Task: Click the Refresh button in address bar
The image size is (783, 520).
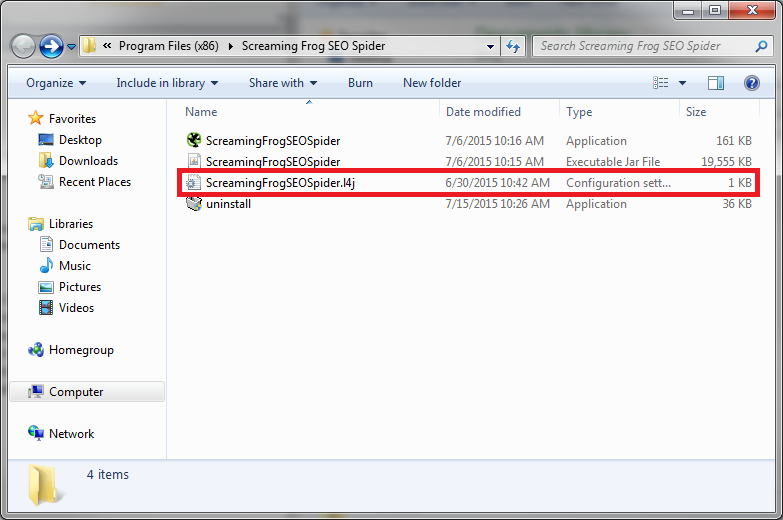Action: tap(513, 46)
